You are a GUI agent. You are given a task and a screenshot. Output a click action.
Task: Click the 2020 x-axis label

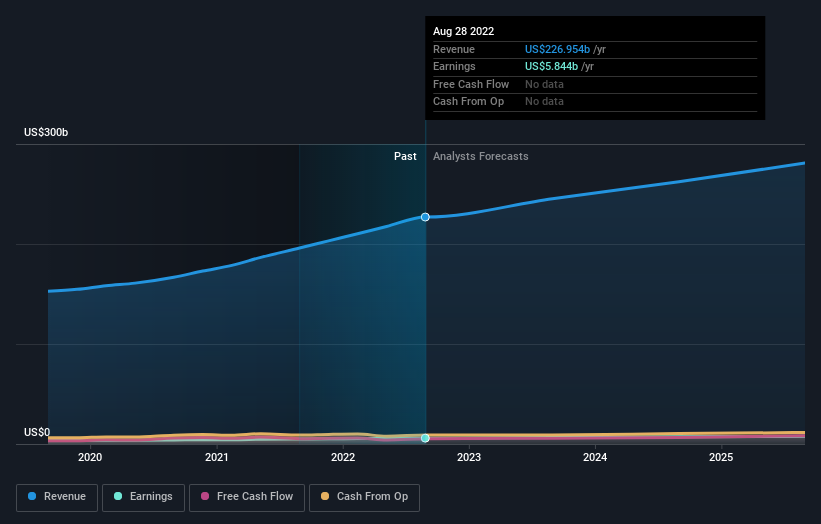(90, 457)
